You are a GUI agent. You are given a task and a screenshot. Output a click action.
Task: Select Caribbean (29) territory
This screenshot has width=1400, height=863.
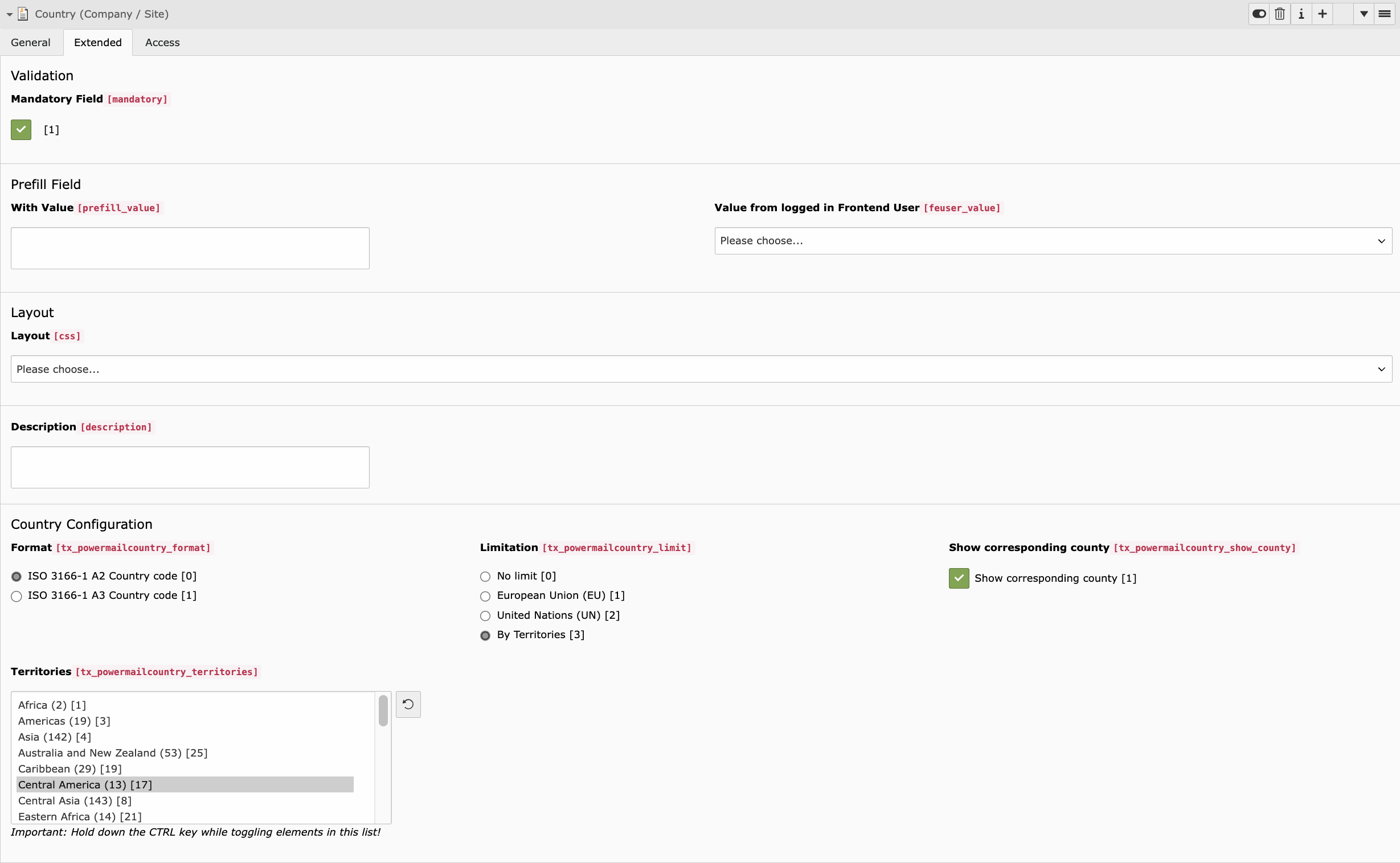coord(69,769)
